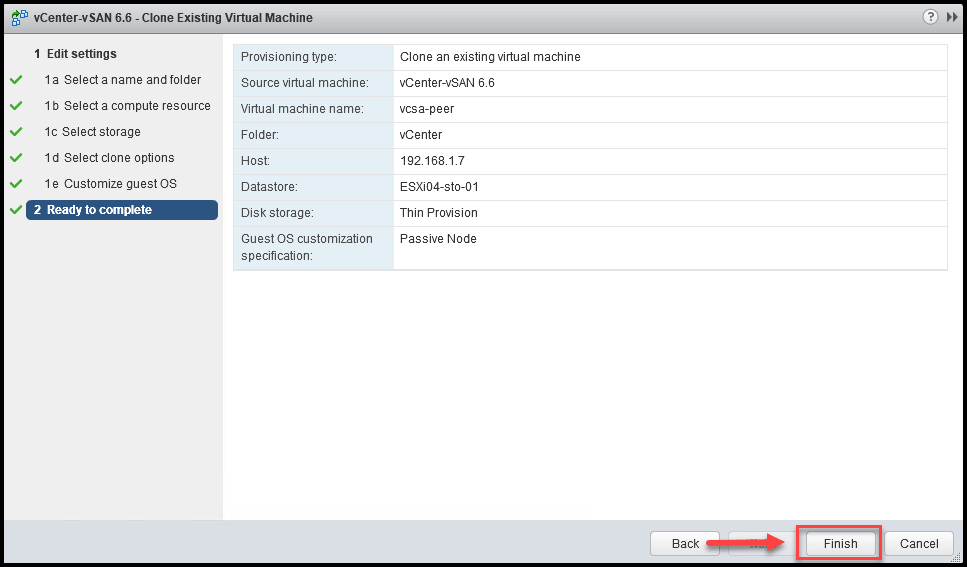Click green checkmark beside Select a name and folder
The width and height of the screenshot is (967, 567).
click(17, 80)
